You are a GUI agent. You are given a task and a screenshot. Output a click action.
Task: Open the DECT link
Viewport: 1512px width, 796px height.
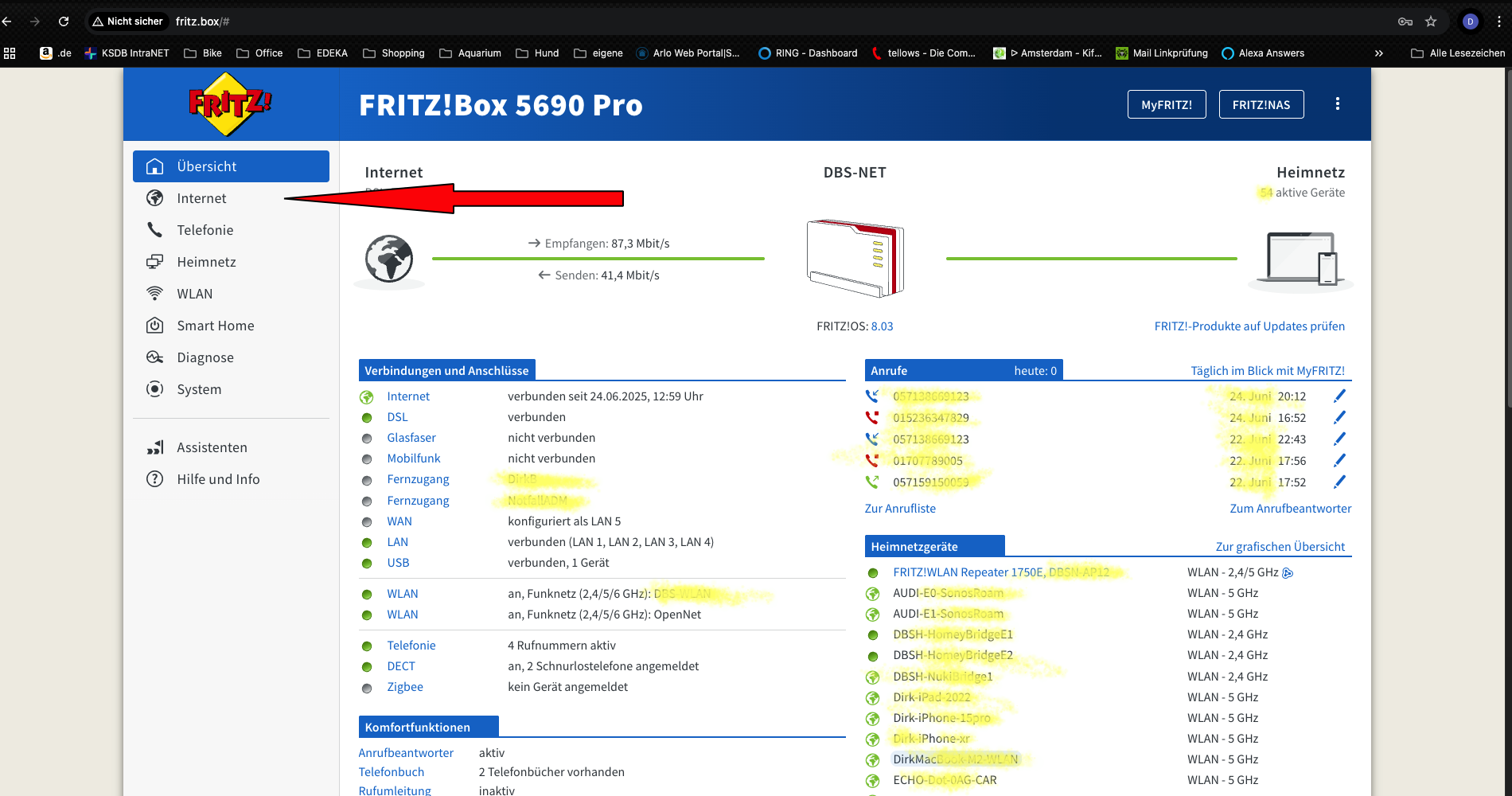pos(401,666)
